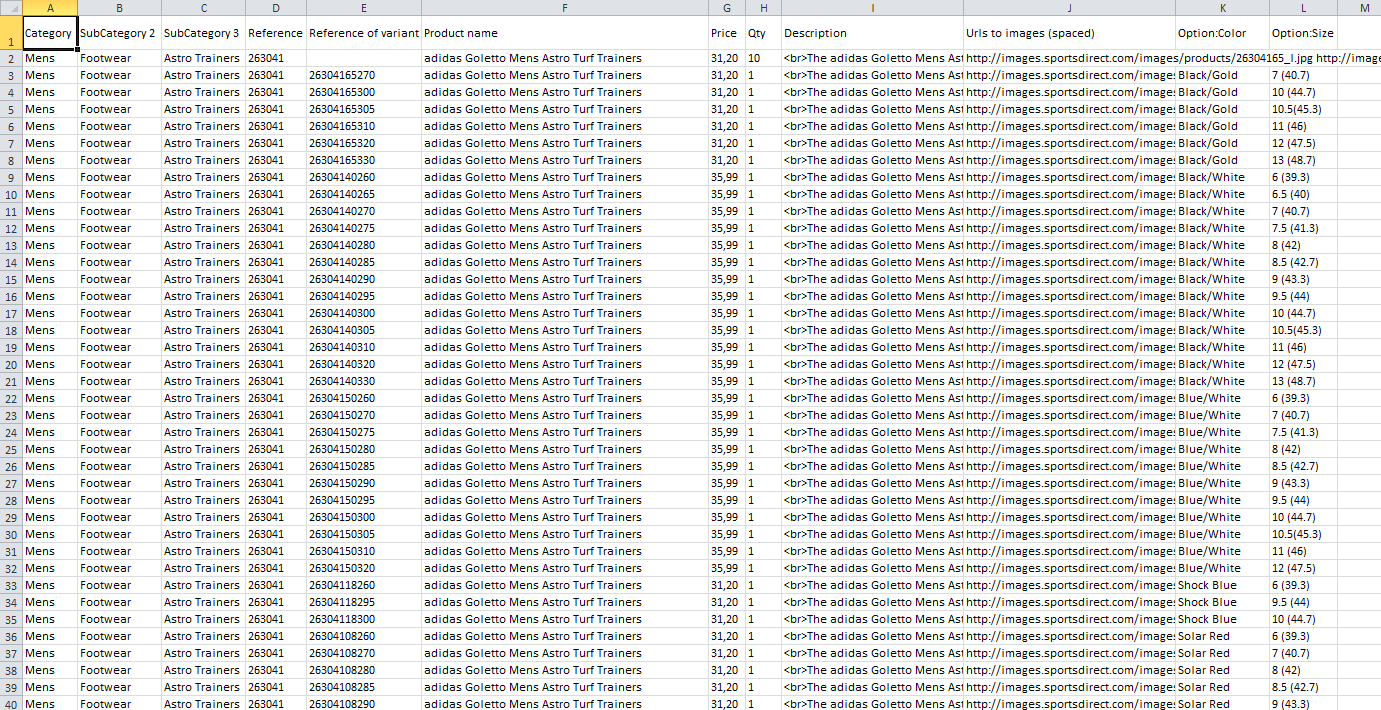Select the Product name cell in row 2
The image size is (1381, 710).
[565, 59]
